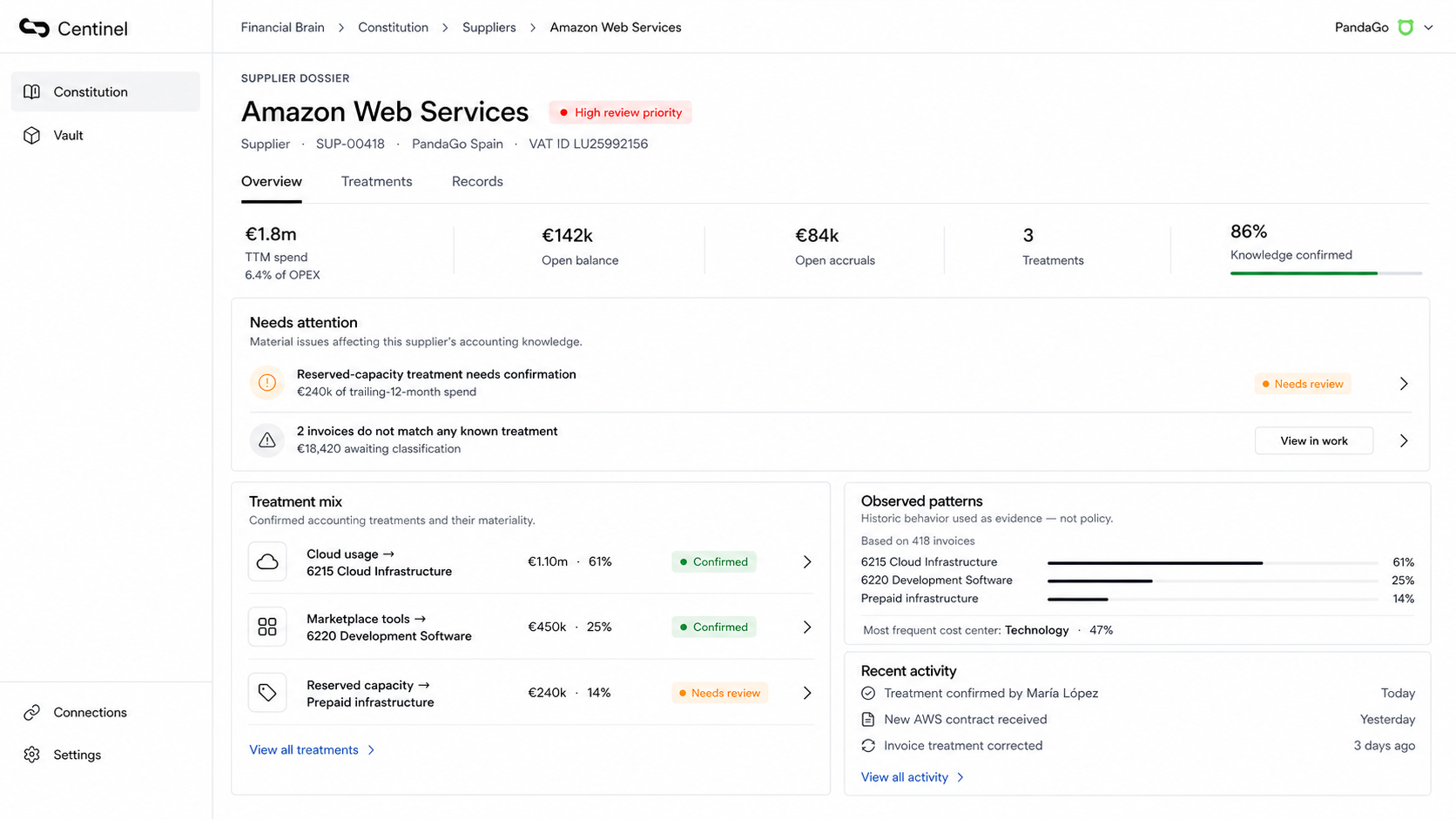Viewport: 1456px width, 819px height.
Task: Expand the Marketplace tools treatment chevron
Action: [x=807, y=627]
